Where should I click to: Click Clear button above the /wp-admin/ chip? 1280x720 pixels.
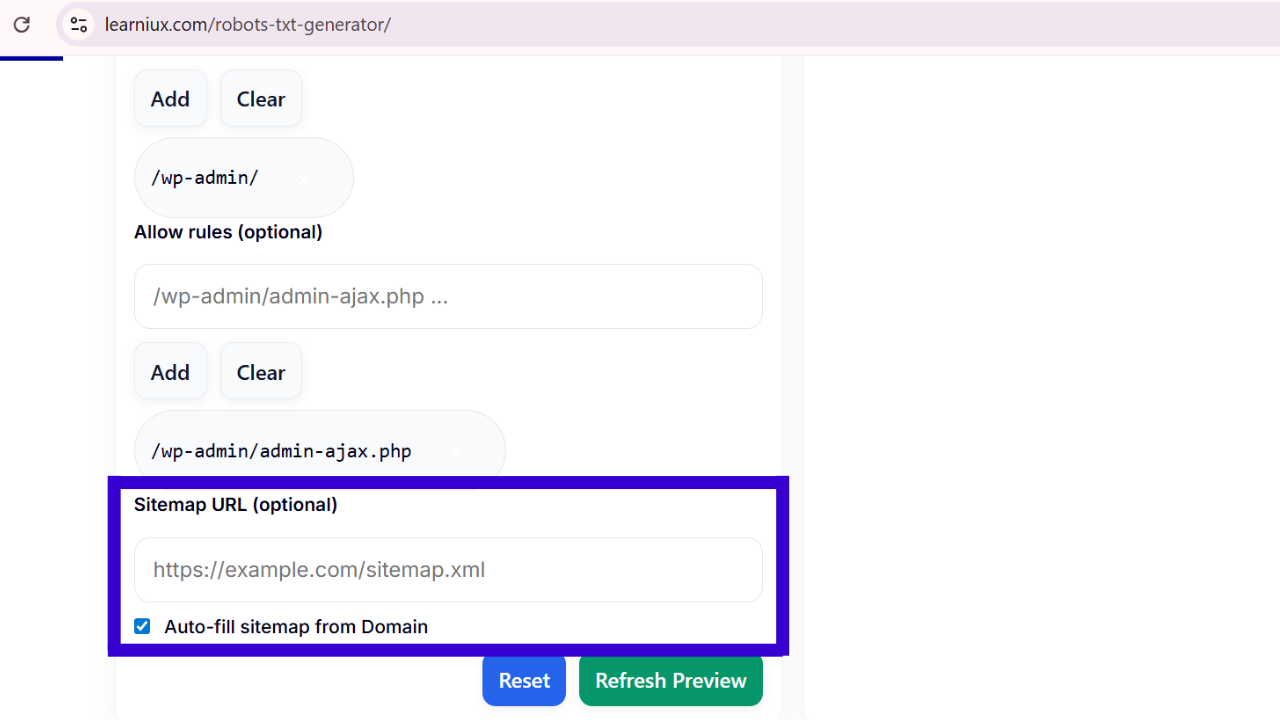(260, 99)
